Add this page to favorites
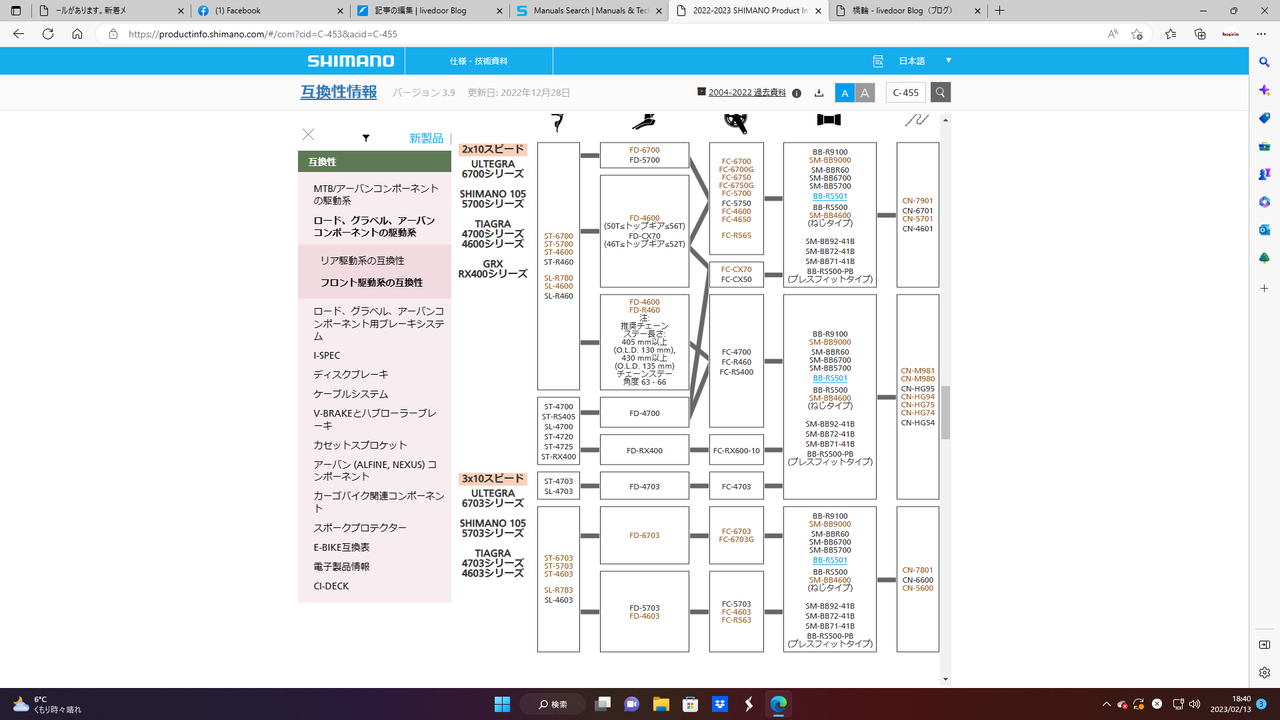 1137,34
